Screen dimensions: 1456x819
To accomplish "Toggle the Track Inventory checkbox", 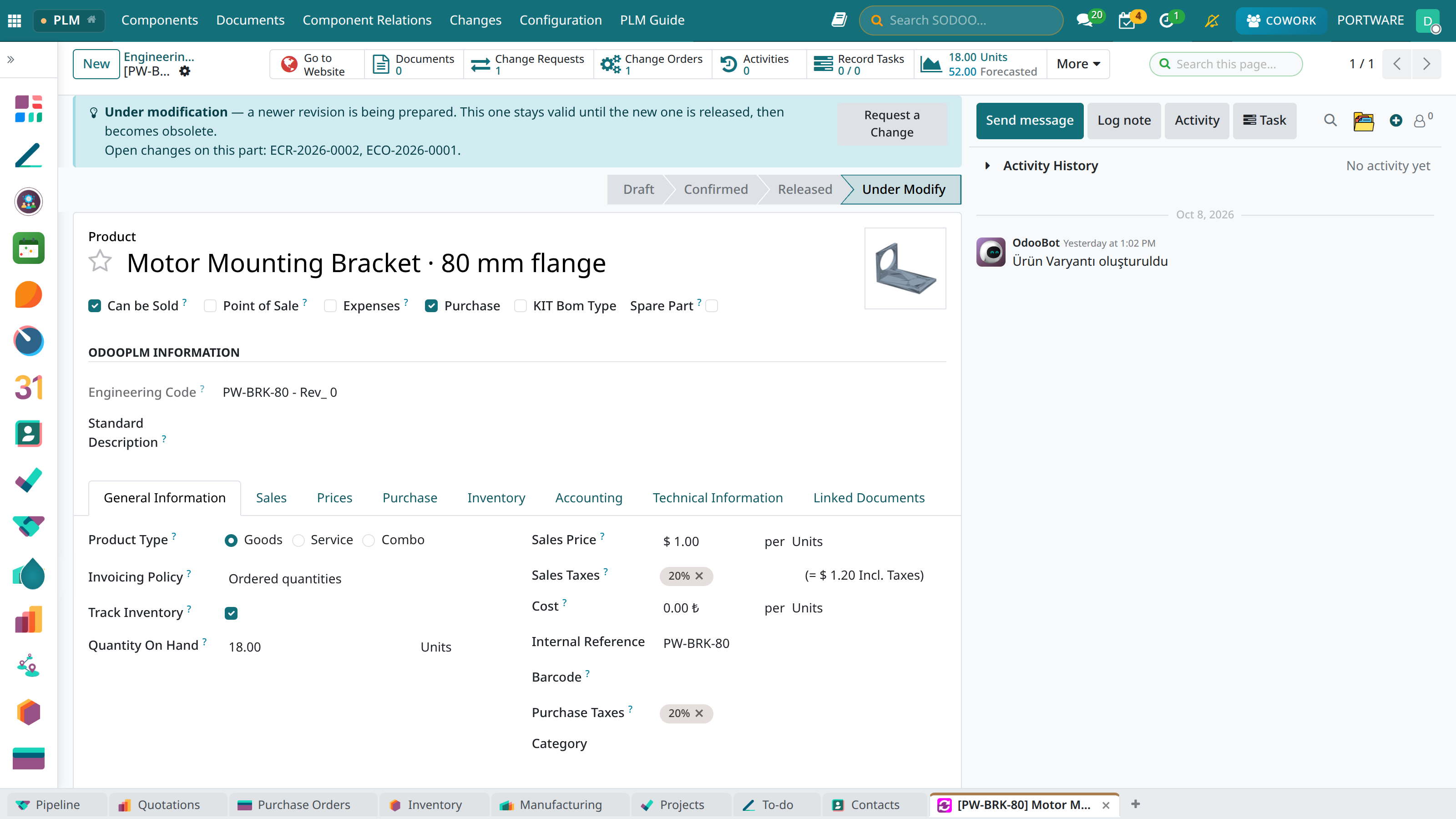I will tap(231, 613).
